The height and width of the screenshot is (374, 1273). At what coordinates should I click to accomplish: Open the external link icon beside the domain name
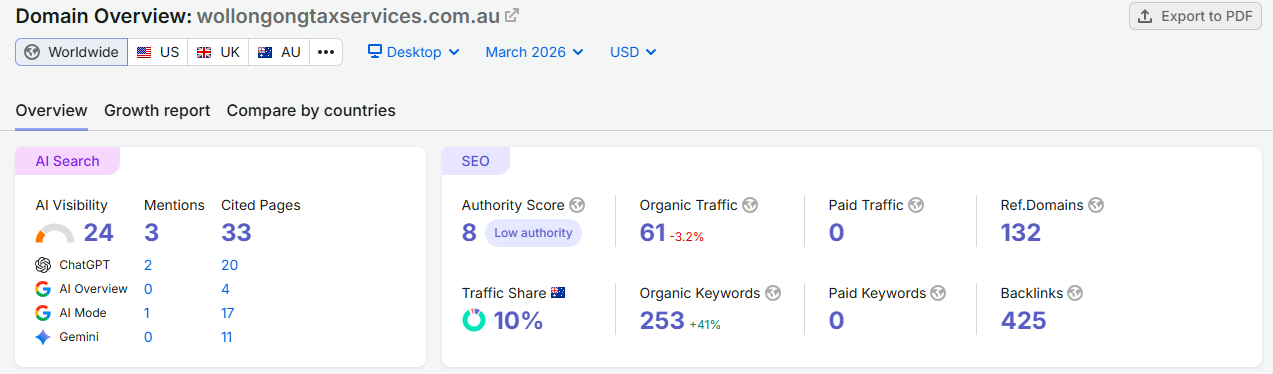pos(512,16)
